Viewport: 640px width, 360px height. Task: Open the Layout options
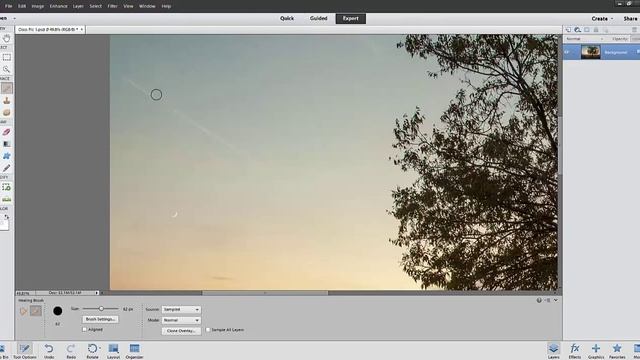(113, 351)
